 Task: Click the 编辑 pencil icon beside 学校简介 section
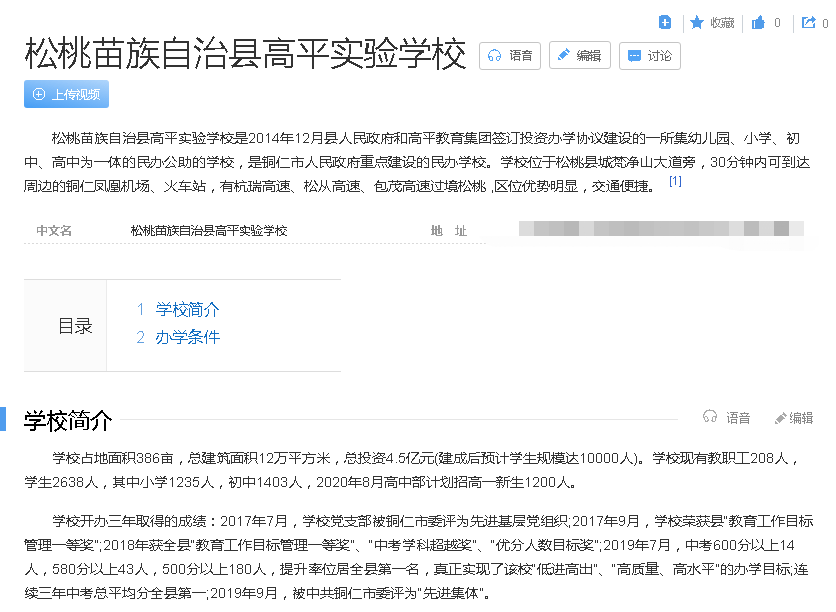click(x=783, y=417)
